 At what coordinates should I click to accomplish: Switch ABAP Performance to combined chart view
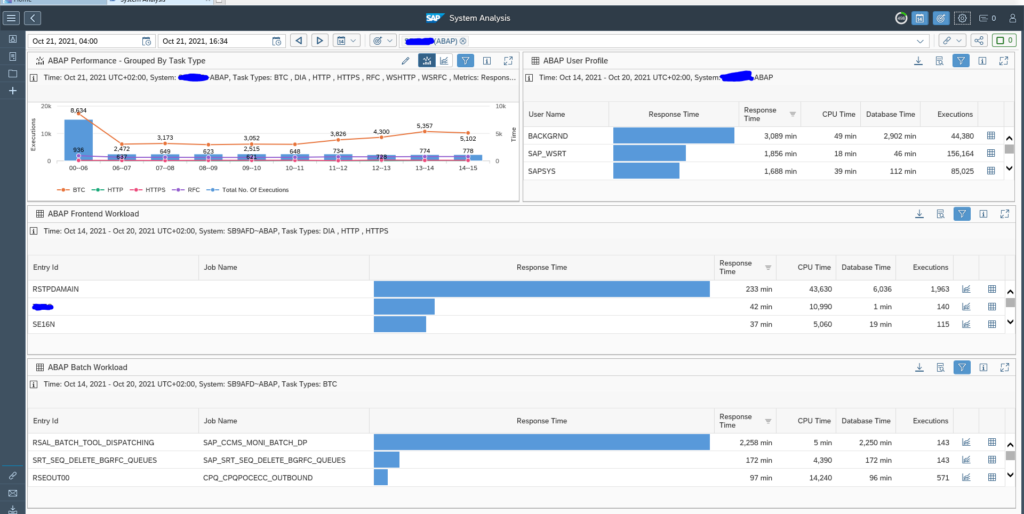click(x=427, y=61)
